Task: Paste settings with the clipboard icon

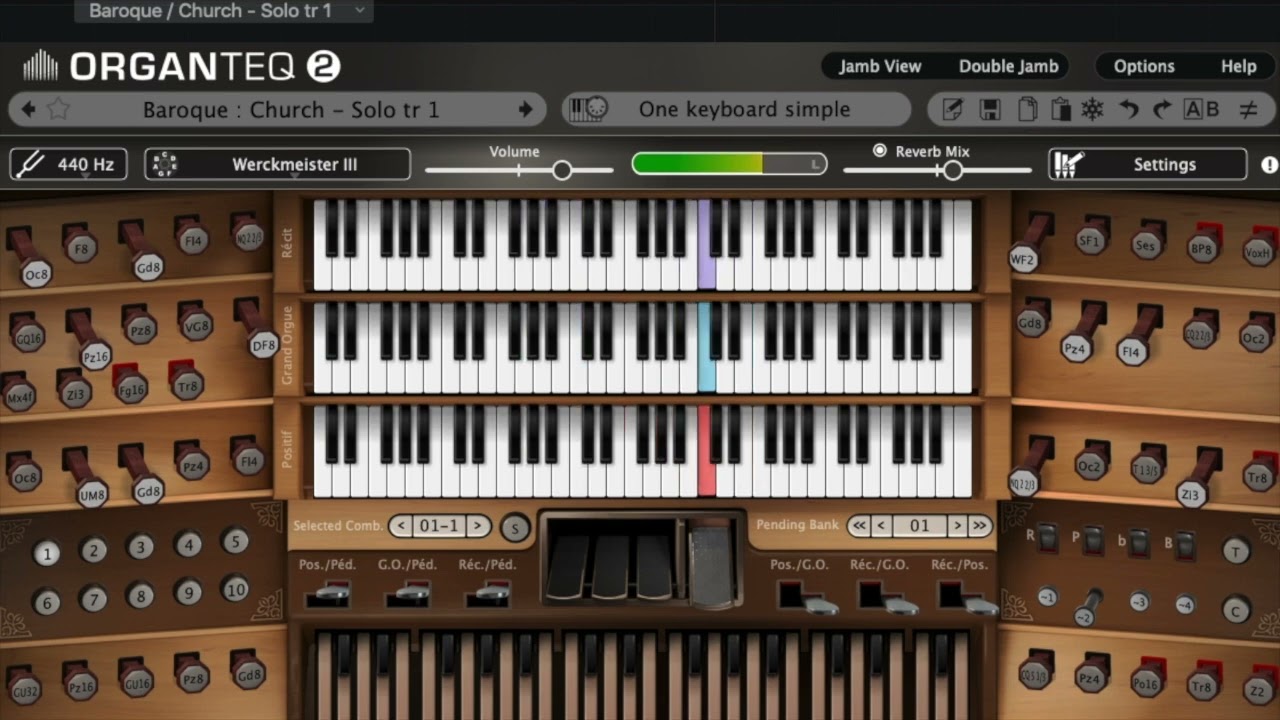Action: pos(1061,109)
